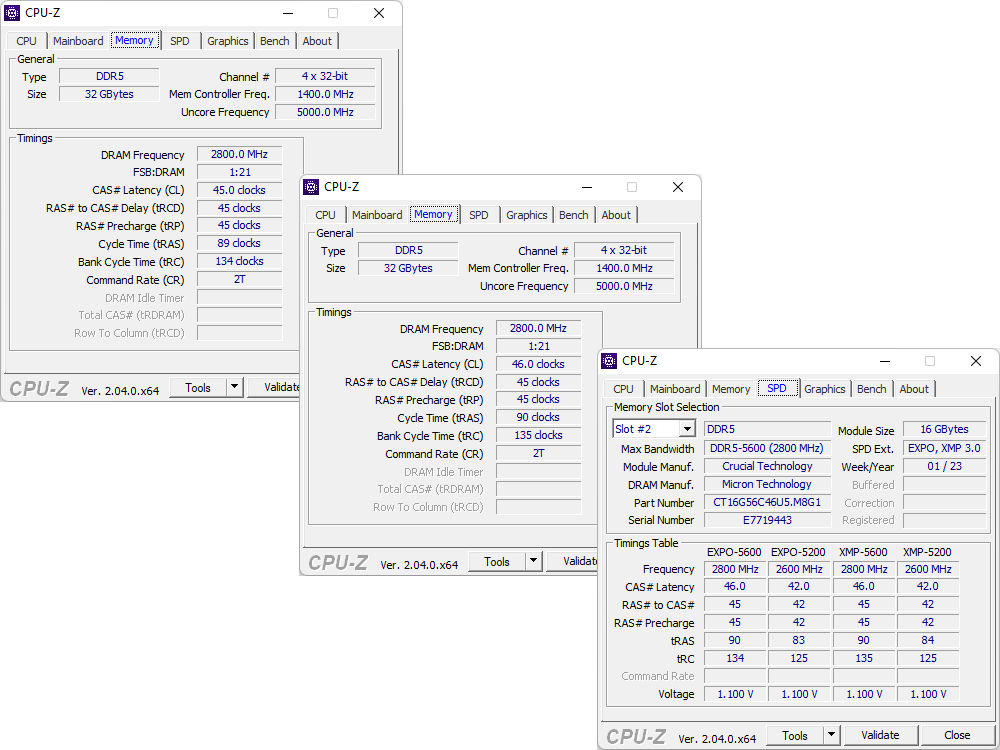The height and width of the screenshot is (750, 1000).
Task: Click the EXPO-5600 column header in Timings Table
Action: (734, 552)
